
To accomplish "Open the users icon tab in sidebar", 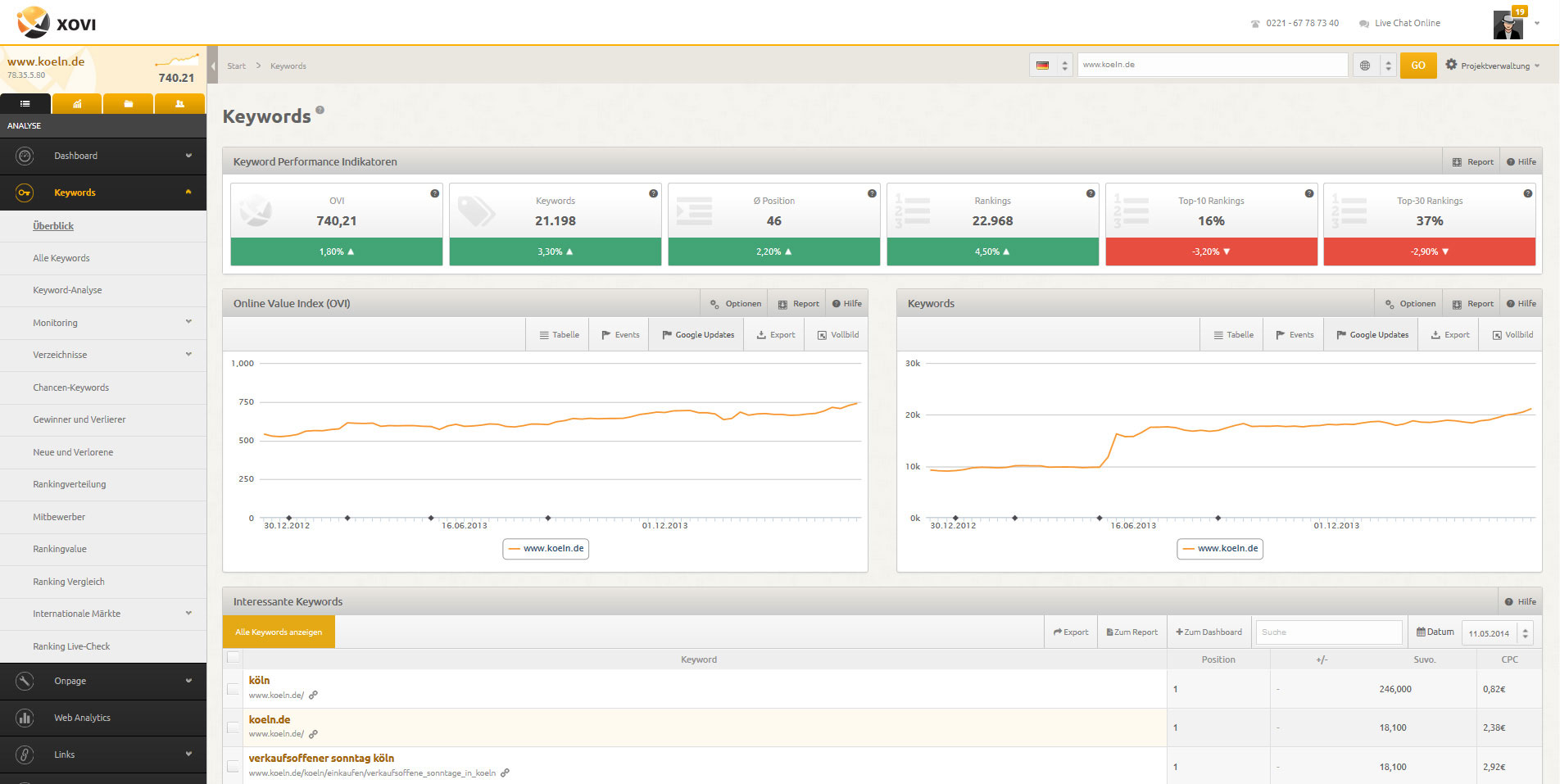I will pos(179,104).
